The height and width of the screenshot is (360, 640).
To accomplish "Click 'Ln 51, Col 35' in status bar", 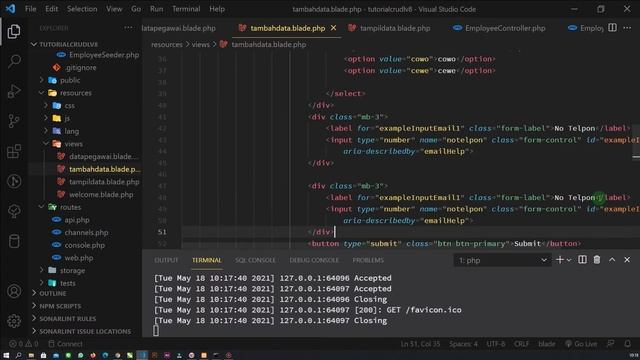I will pos(420,344).
